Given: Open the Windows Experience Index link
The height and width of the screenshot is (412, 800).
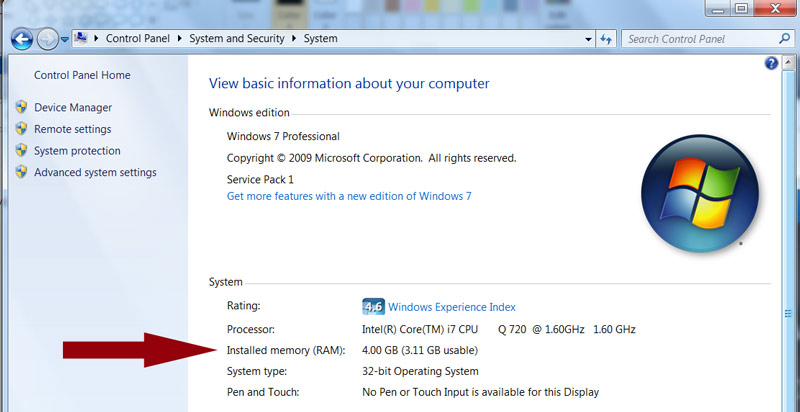Looking at the screenshot, I should 452,307.
